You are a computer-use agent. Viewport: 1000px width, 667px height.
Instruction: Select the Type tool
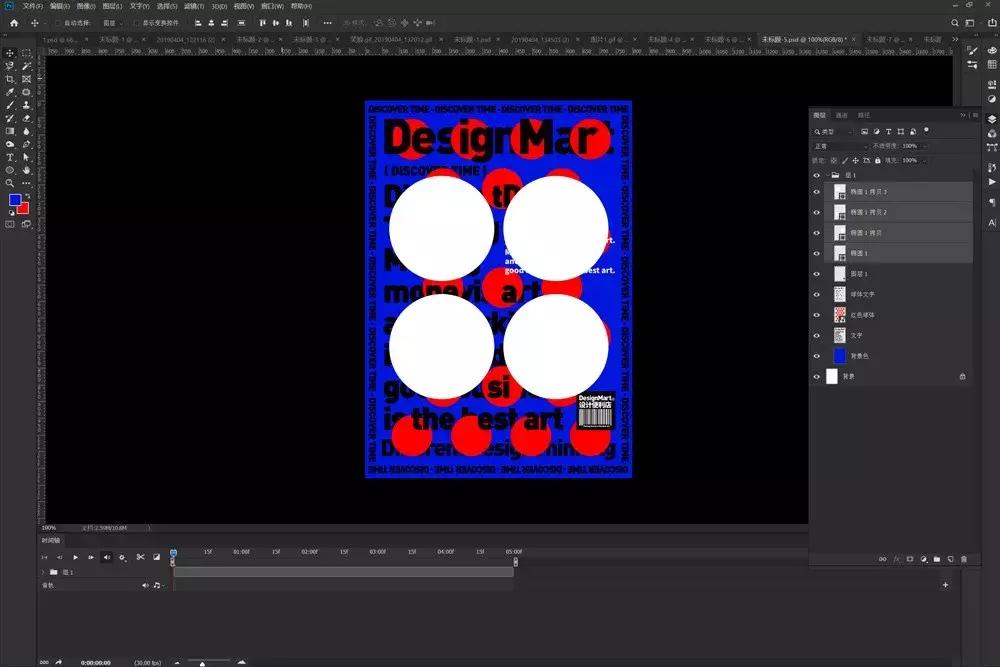click(10, 157)
